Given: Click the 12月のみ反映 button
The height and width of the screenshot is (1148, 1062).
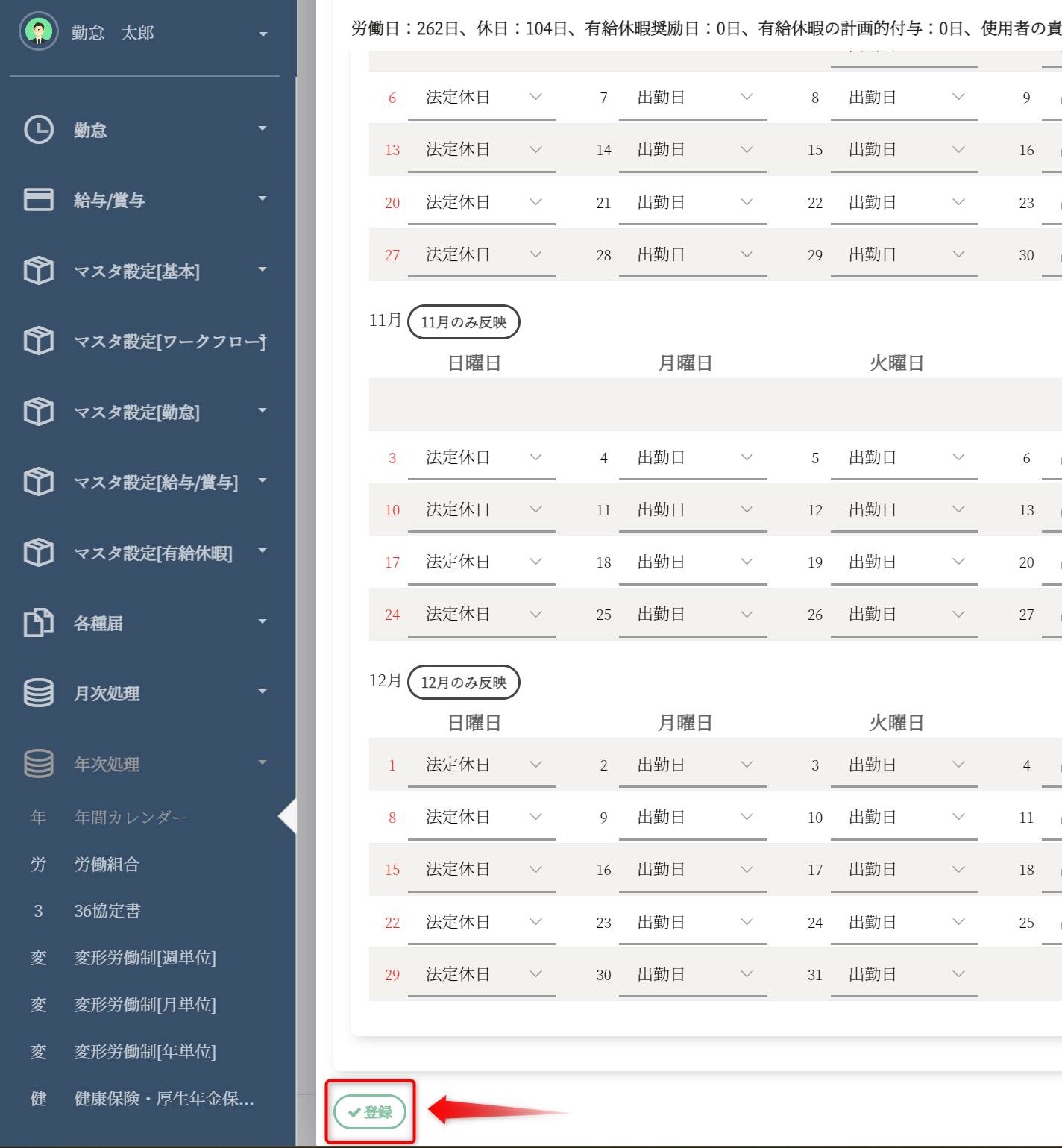Looking at the screenshot, I should point(463,683).
